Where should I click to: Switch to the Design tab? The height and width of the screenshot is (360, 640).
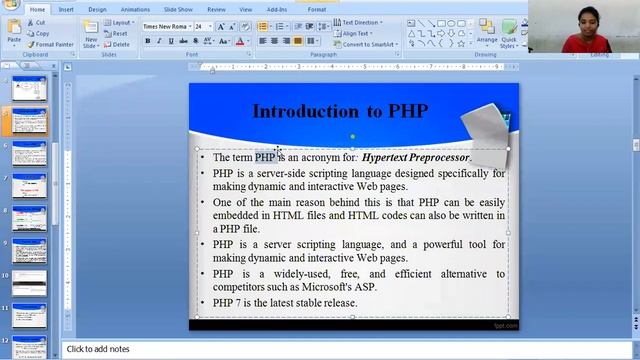[97, 9]
